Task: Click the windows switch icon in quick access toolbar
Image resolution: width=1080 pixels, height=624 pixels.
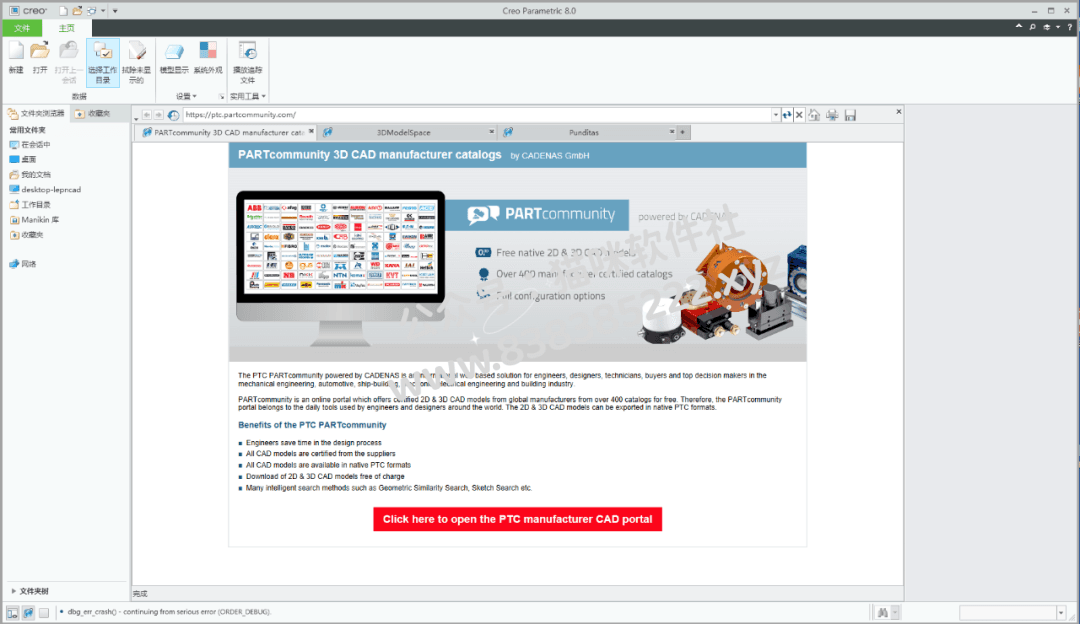Action: (92, 11)
